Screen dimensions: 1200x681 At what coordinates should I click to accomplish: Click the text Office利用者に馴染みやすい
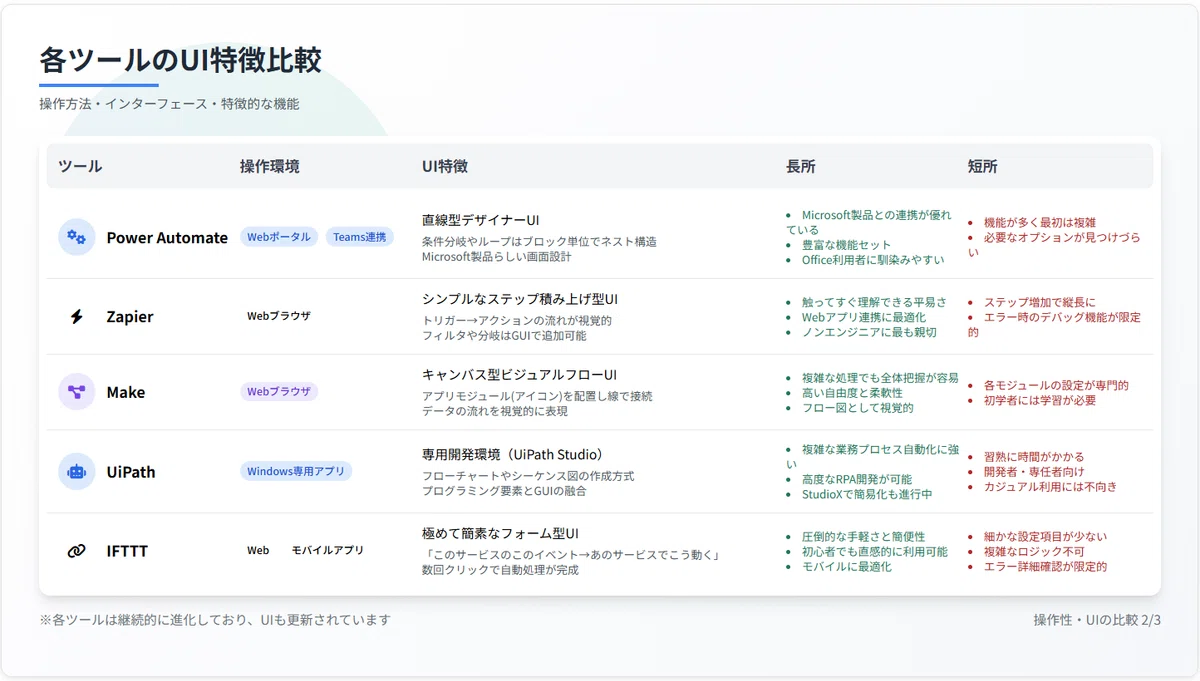coord(873,260)
